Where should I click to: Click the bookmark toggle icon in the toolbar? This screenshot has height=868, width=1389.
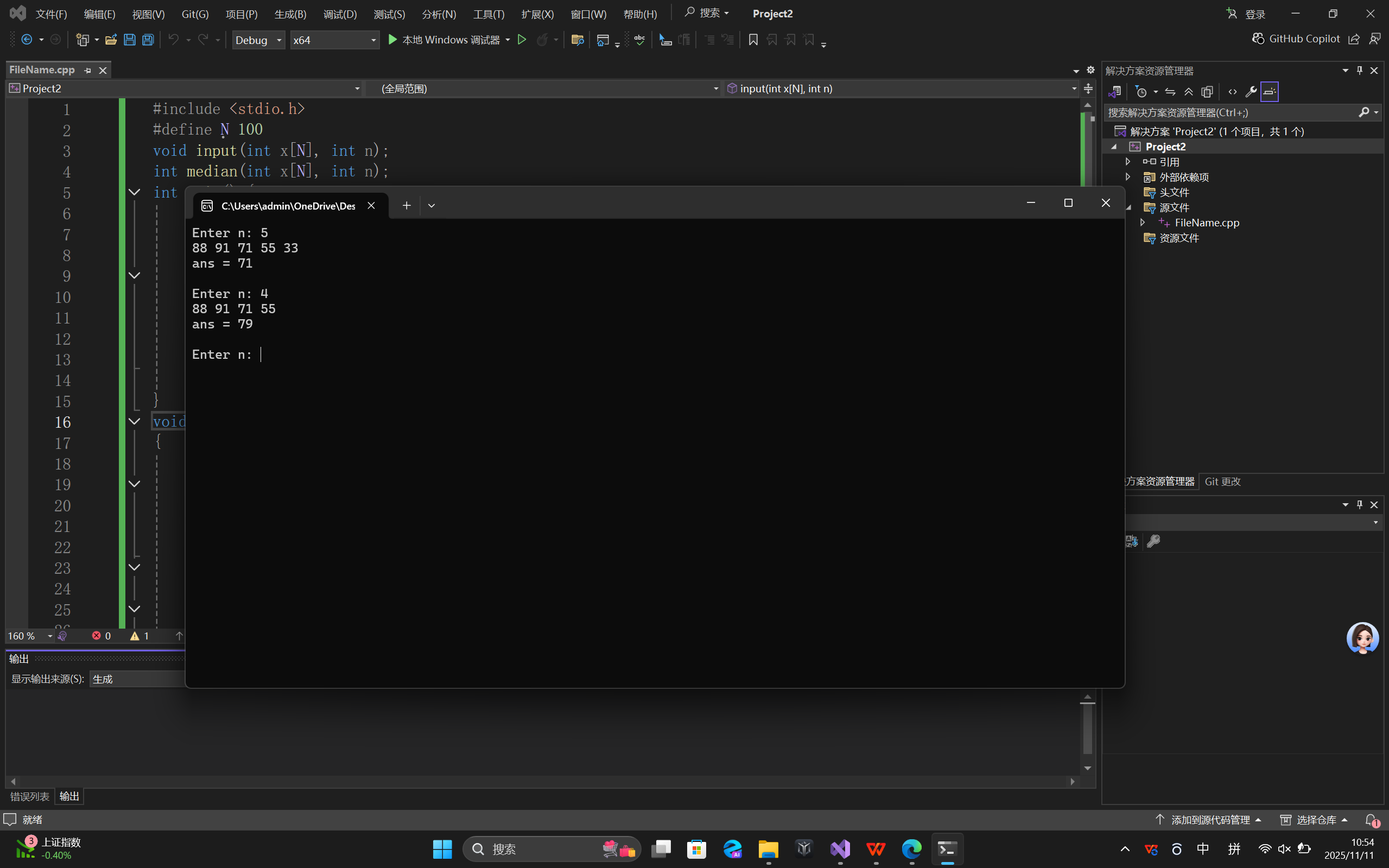pos(753,40)
